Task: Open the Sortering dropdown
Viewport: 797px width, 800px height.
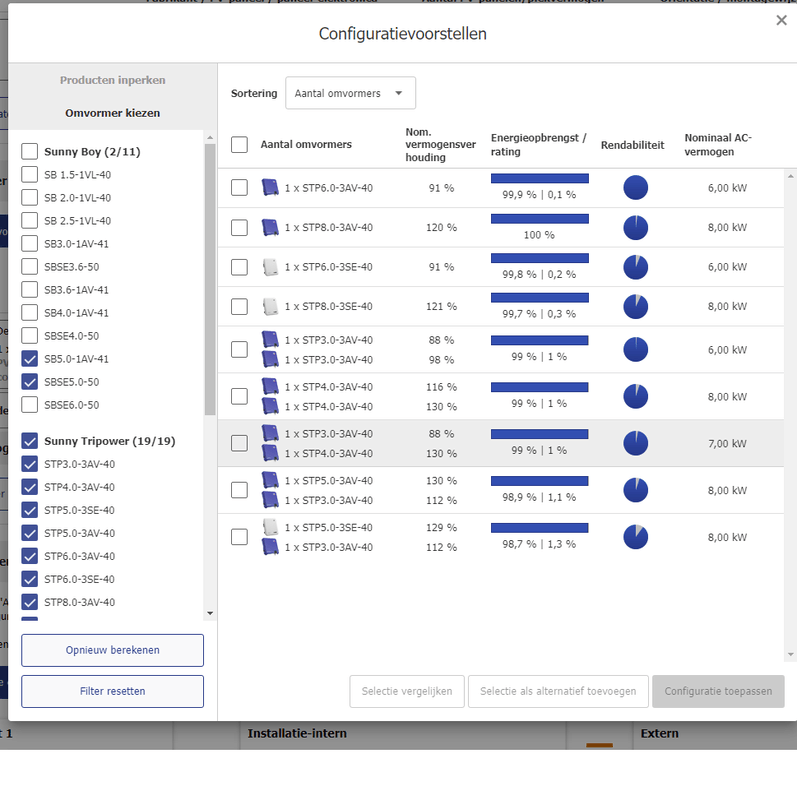Action: [350, 93]
